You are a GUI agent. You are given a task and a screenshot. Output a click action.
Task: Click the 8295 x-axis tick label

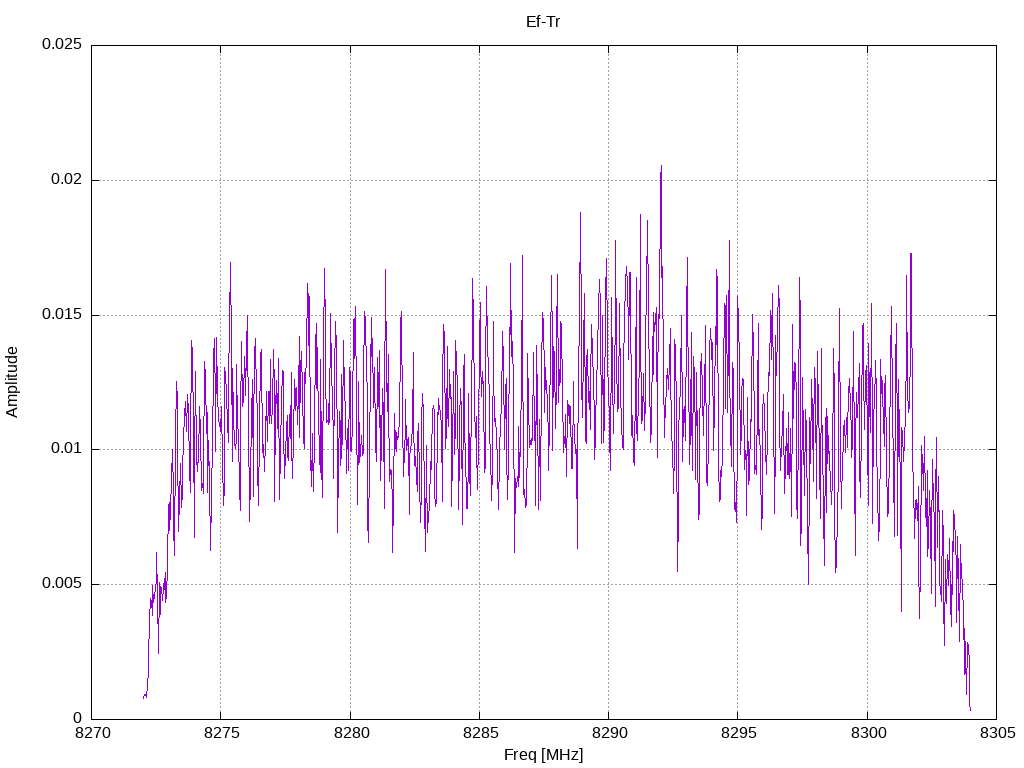click(739, 733)
